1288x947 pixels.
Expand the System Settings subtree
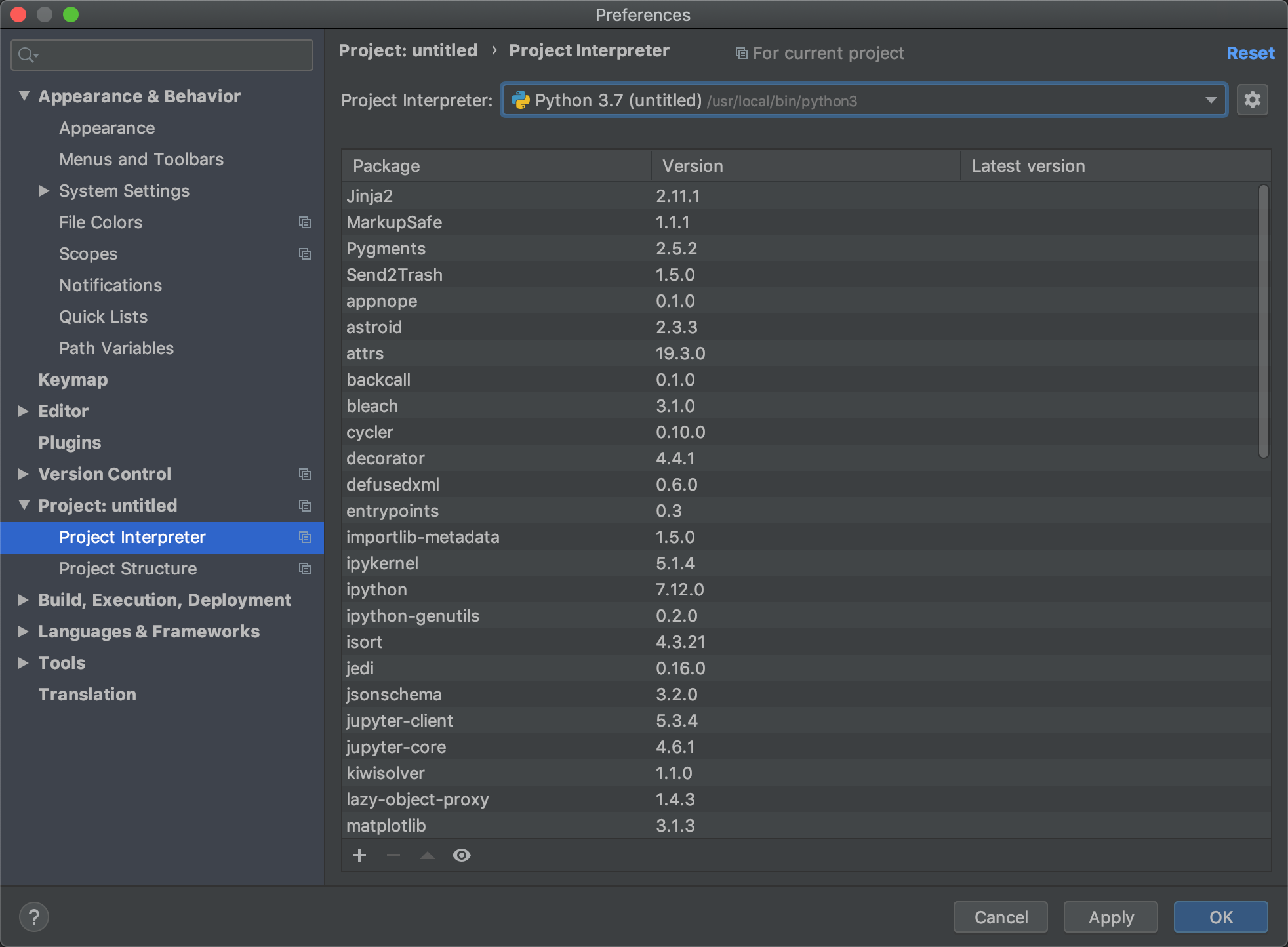point(44,191)
